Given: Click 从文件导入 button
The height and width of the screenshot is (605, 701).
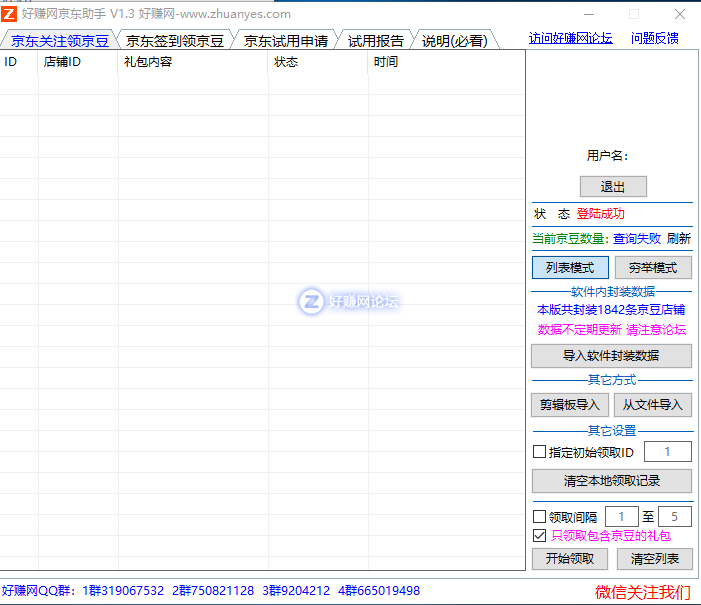Looking at the screenshot, I should tap(653, 405).
